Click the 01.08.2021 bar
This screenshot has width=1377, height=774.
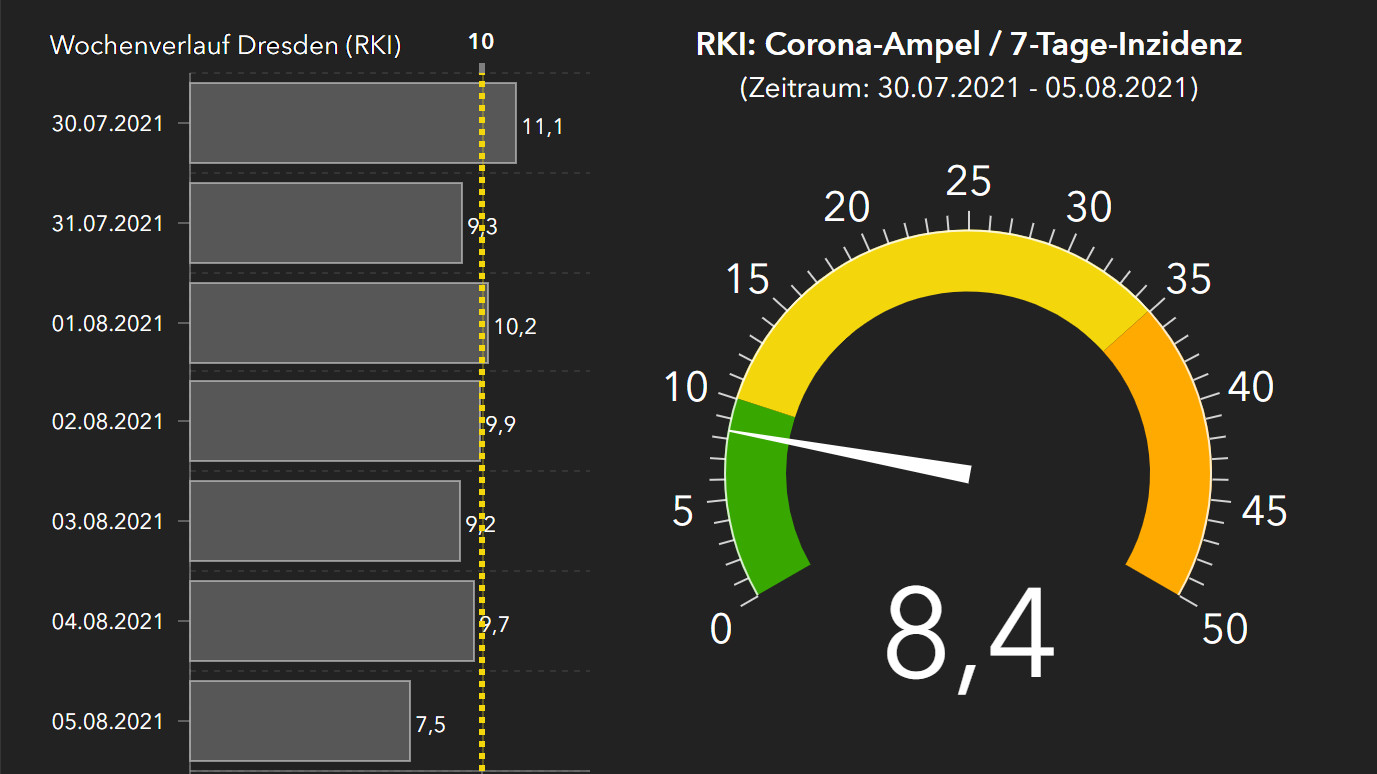(338, 323)
